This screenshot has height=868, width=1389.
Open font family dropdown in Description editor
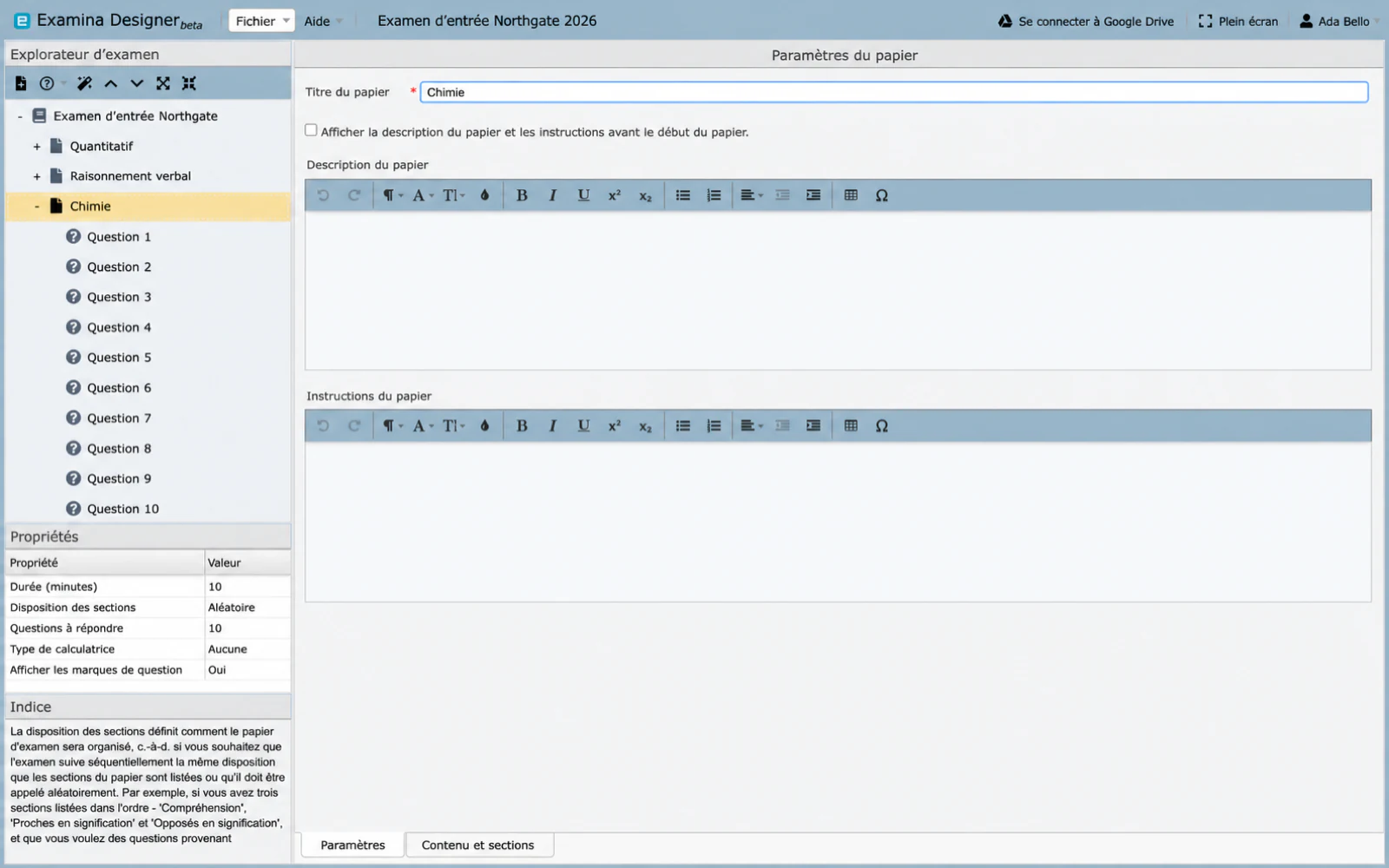[x=423, y=195]
